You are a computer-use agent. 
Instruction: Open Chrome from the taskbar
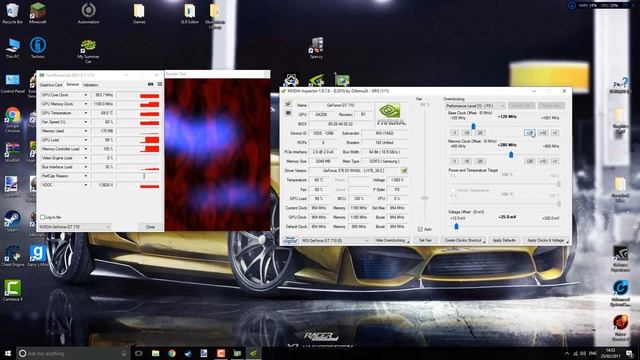click(172, 353)
